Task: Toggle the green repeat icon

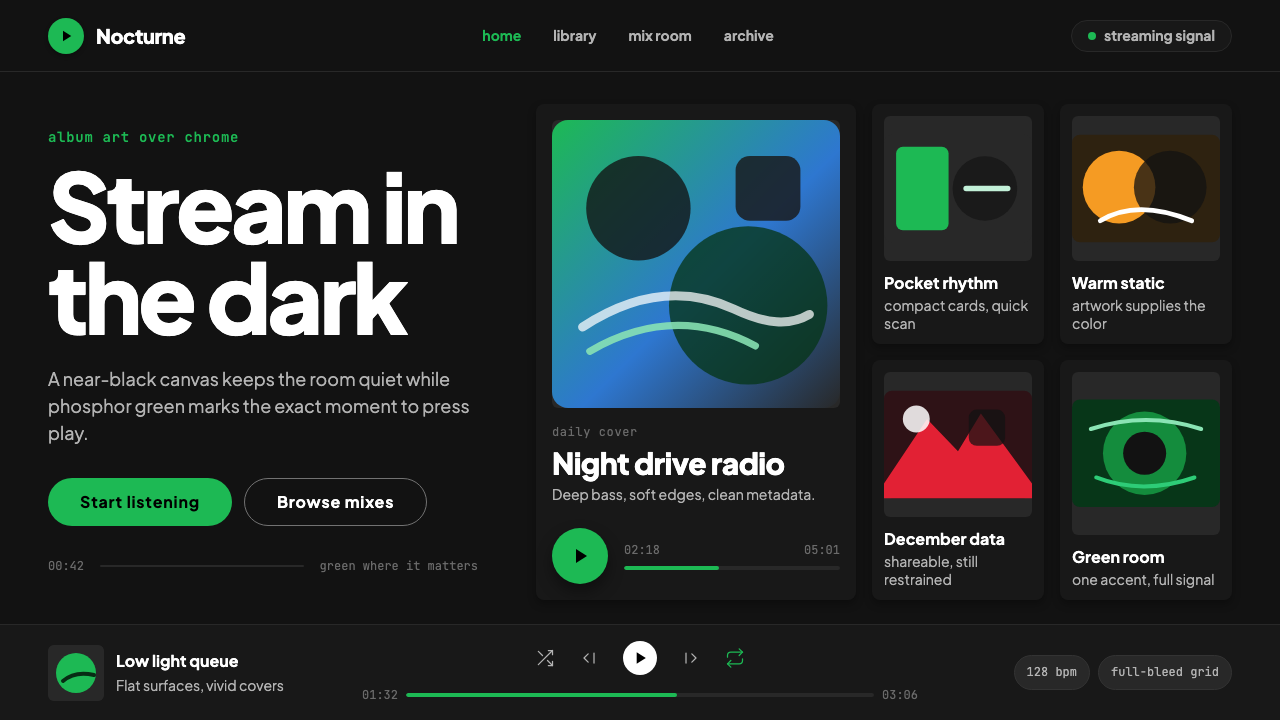Action: point(735,658)
